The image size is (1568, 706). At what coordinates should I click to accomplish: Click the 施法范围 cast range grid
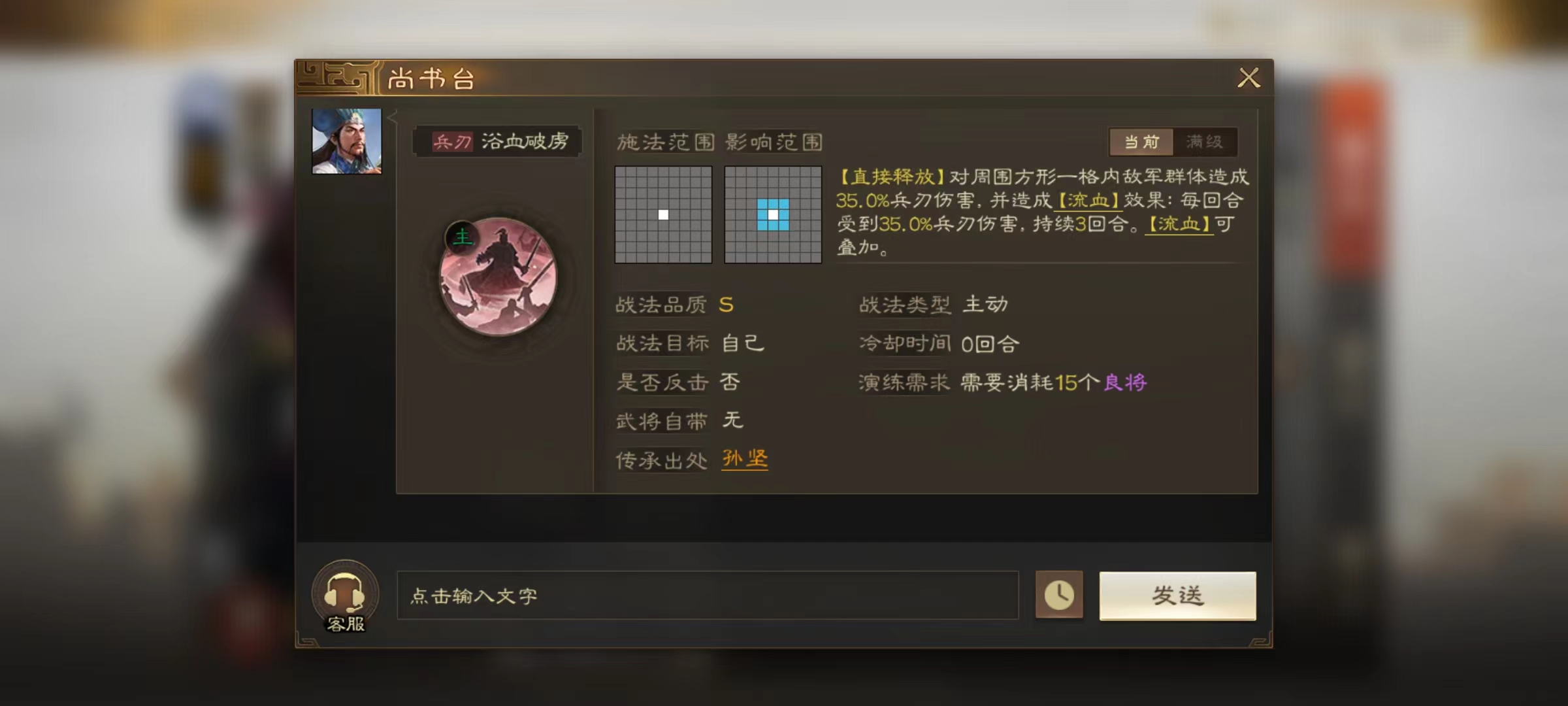point(663,214)
